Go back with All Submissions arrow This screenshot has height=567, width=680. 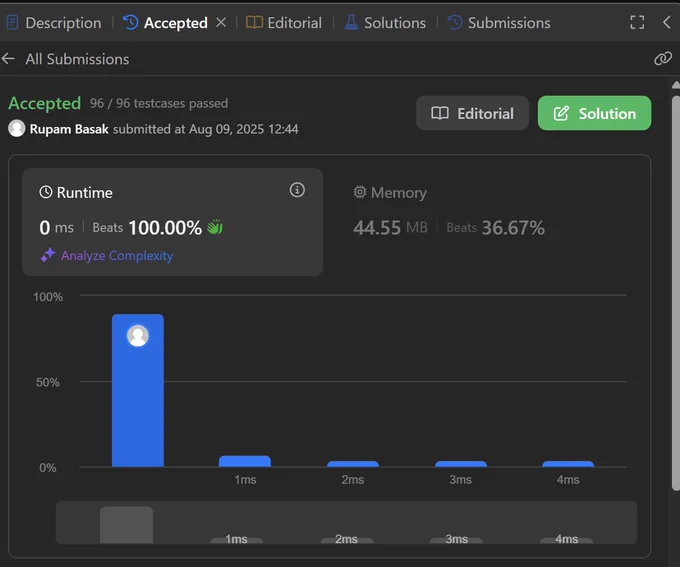(9, 59)
